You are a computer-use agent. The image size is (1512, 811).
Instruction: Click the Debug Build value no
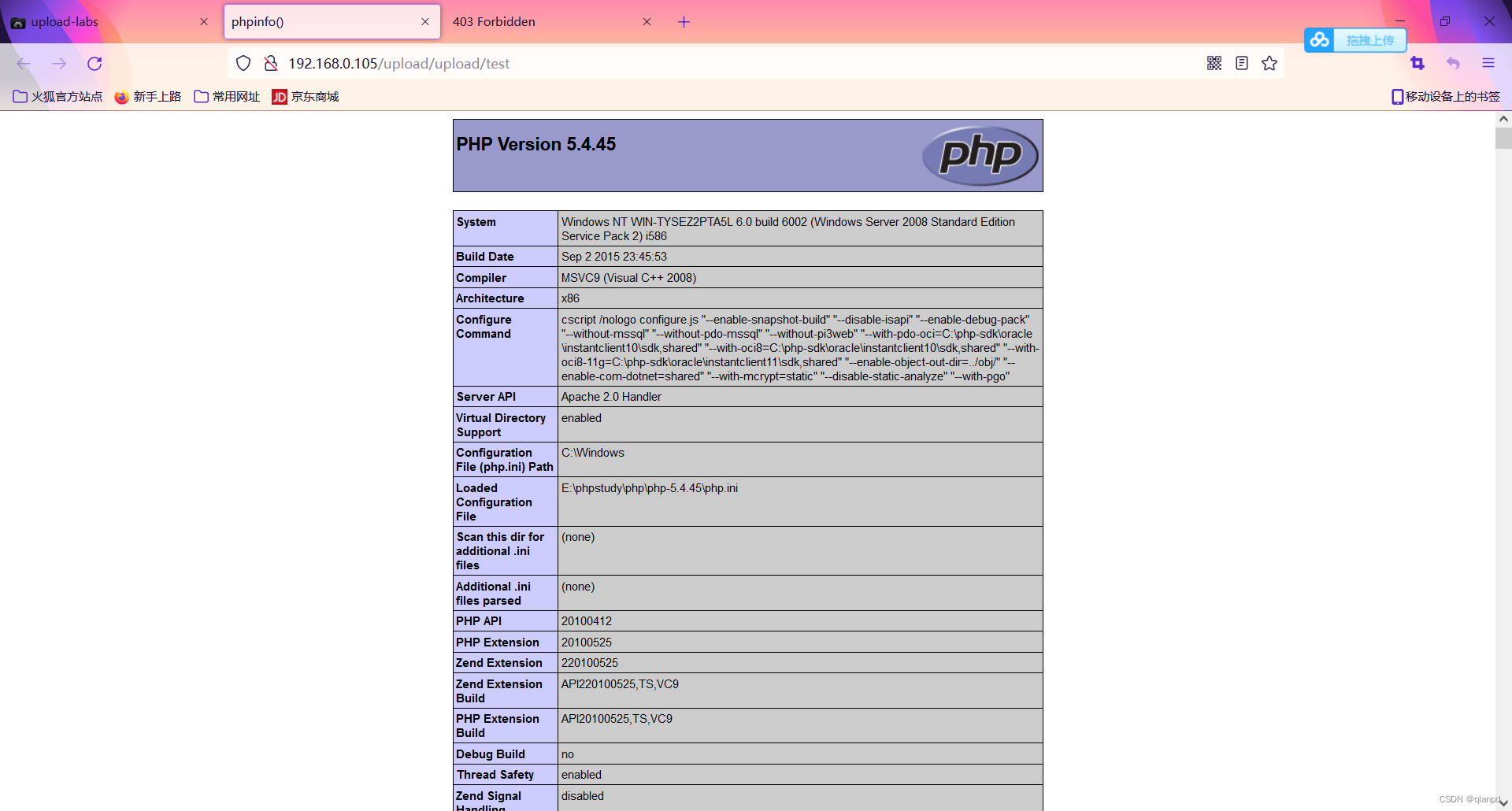tap(568, 754)
